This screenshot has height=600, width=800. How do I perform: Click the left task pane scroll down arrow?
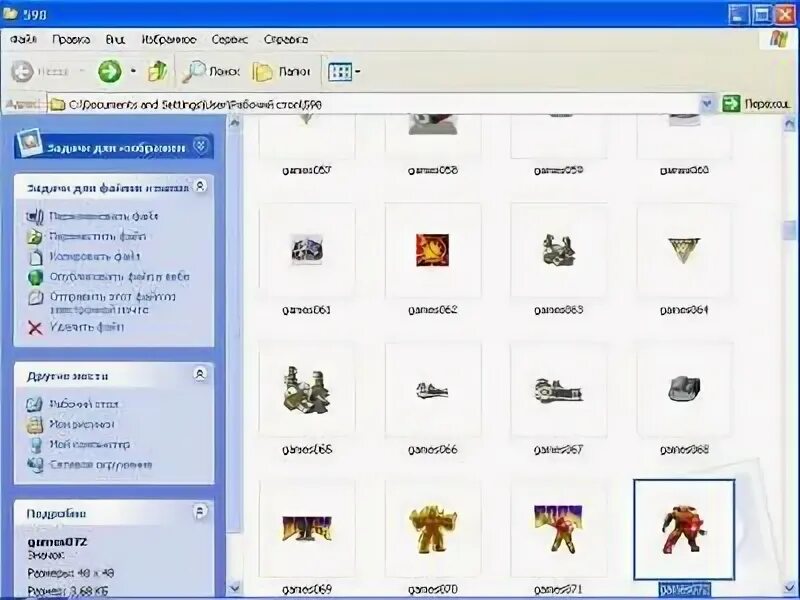coord(234,587)
